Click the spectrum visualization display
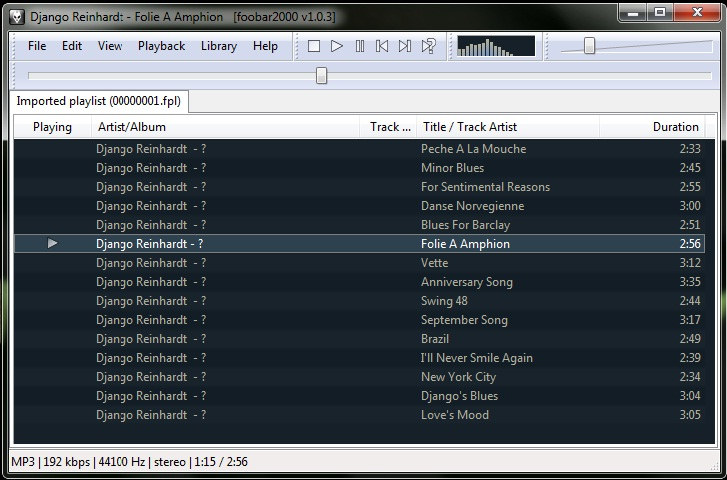 coord(496,46)
